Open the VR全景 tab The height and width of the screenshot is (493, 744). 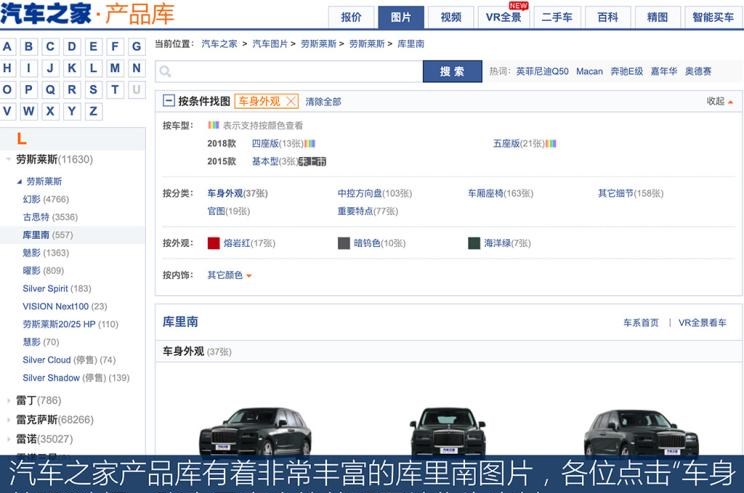[x=503, y=18]
